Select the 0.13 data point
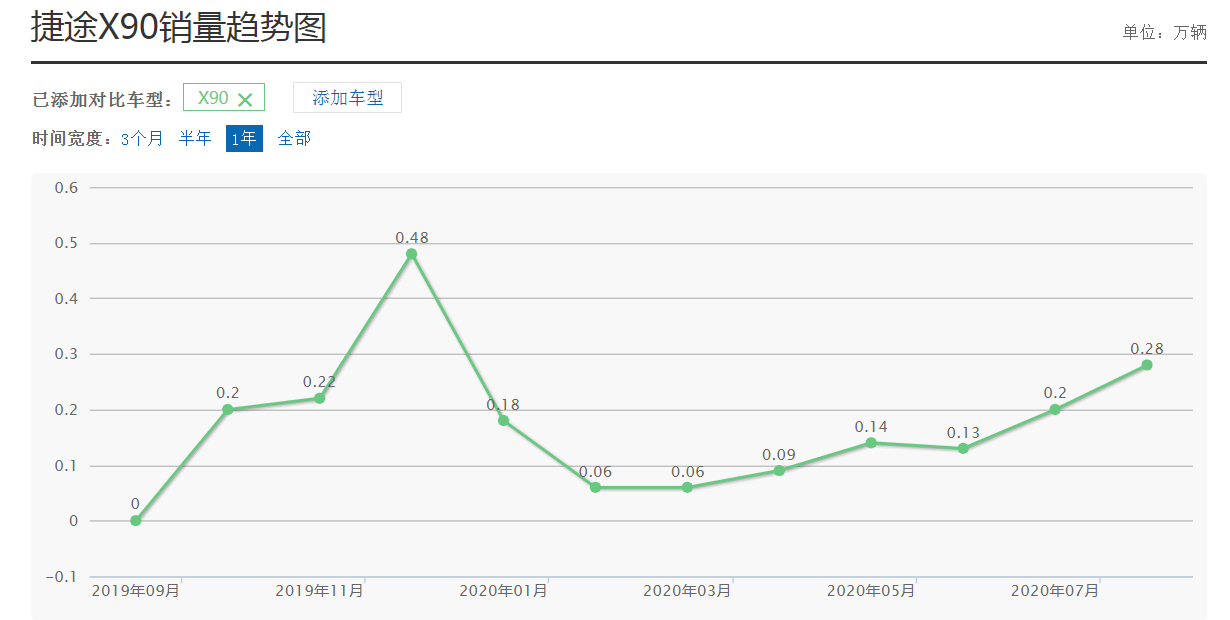 coord(963,448)
